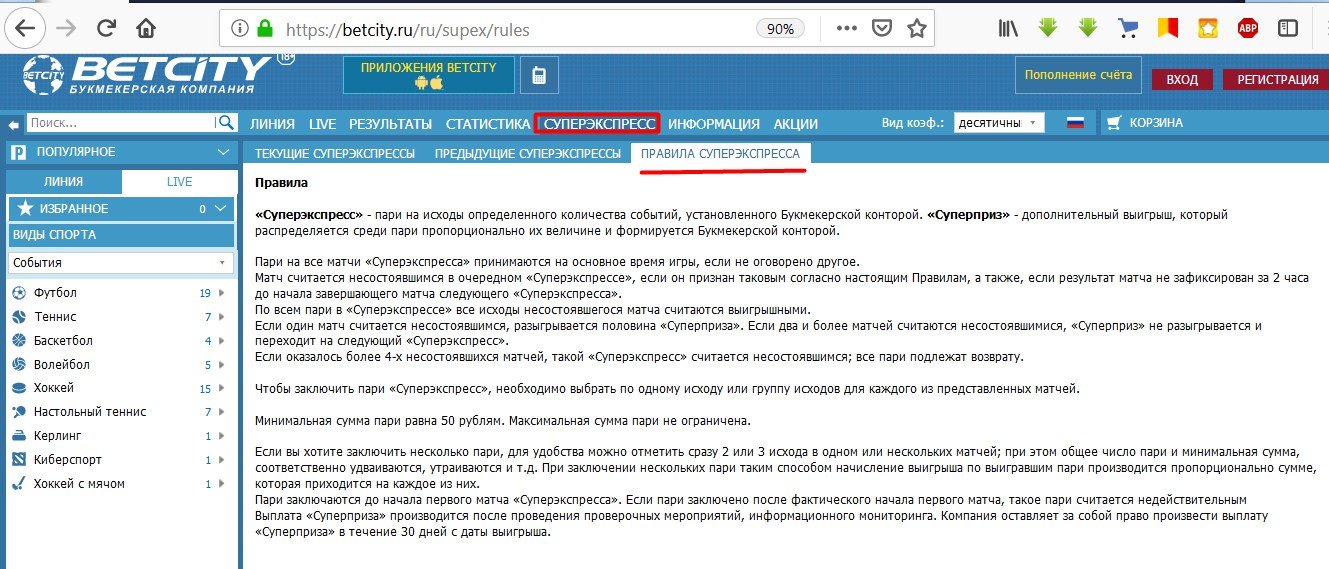Expand the Хоккей sport row arrow
This screenshot has width=1329, height=569.
tap(221, 388)
